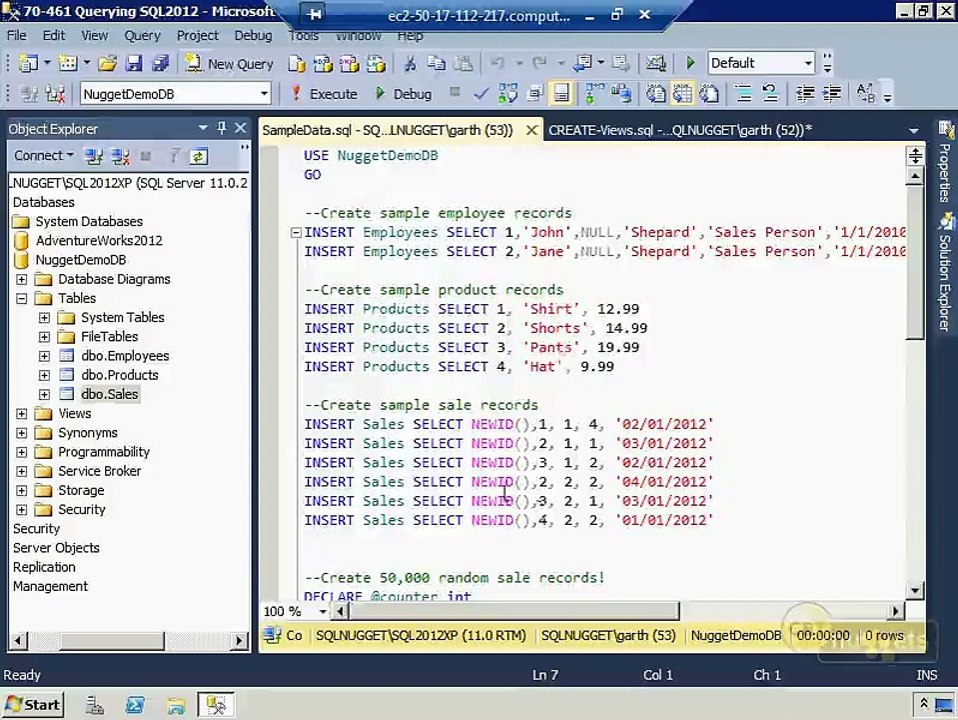The image size is (958, 720).
Task: Open the Project menu
Action: [x=197, y=35]
